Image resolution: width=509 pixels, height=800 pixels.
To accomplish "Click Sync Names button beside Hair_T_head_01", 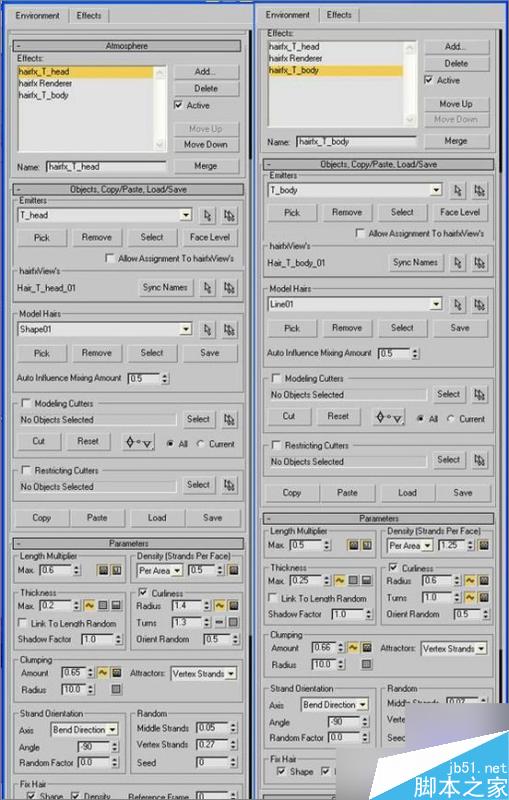I will click(165, 287).
